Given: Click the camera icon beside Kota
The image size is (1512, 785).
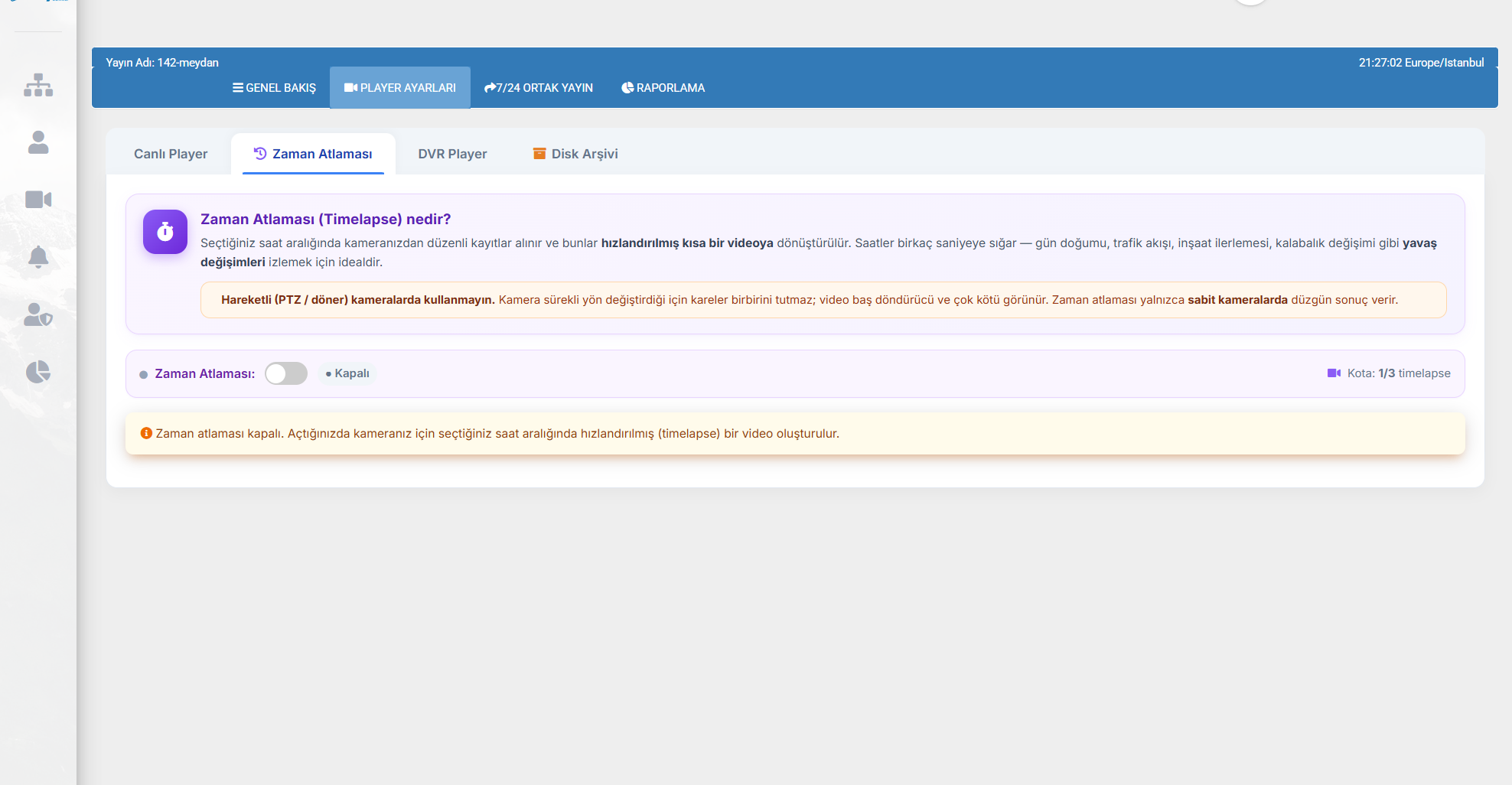Looking at the screenshot, I should click(1334, 373).
